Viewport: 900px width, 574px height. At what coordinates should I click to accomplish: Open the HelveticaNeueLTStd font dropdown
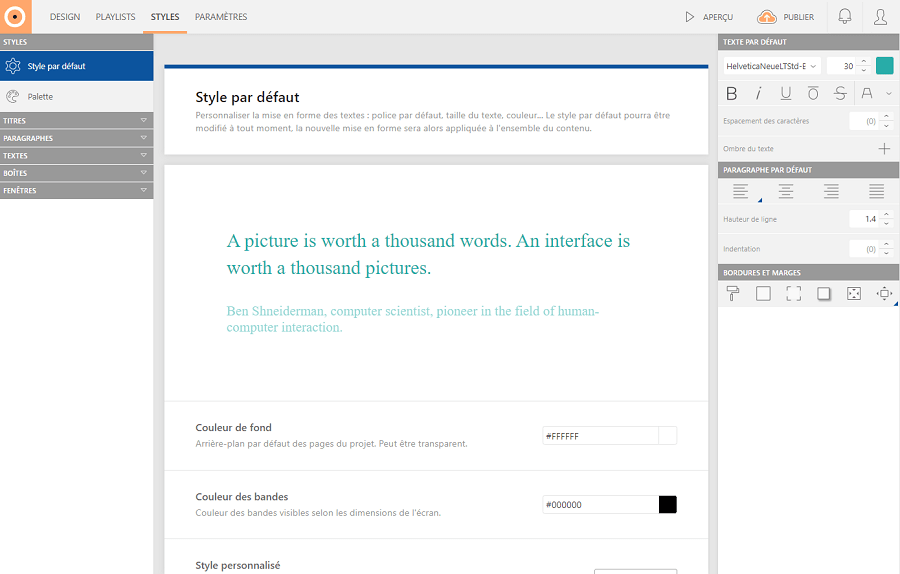coord(771,66)
